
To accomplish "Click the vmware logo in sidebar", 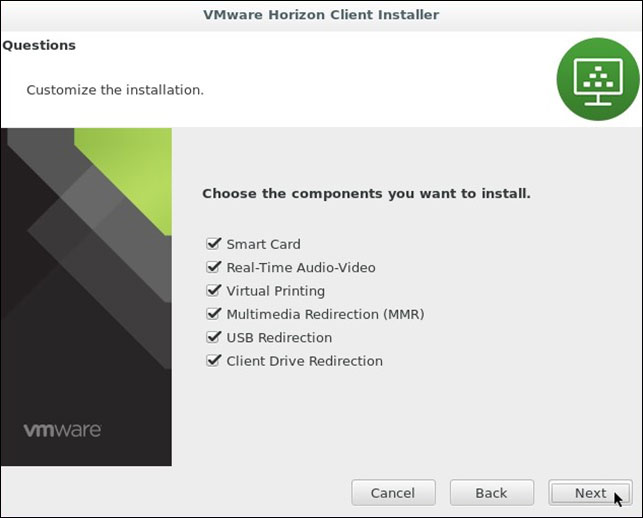I will tap(62, 430).
